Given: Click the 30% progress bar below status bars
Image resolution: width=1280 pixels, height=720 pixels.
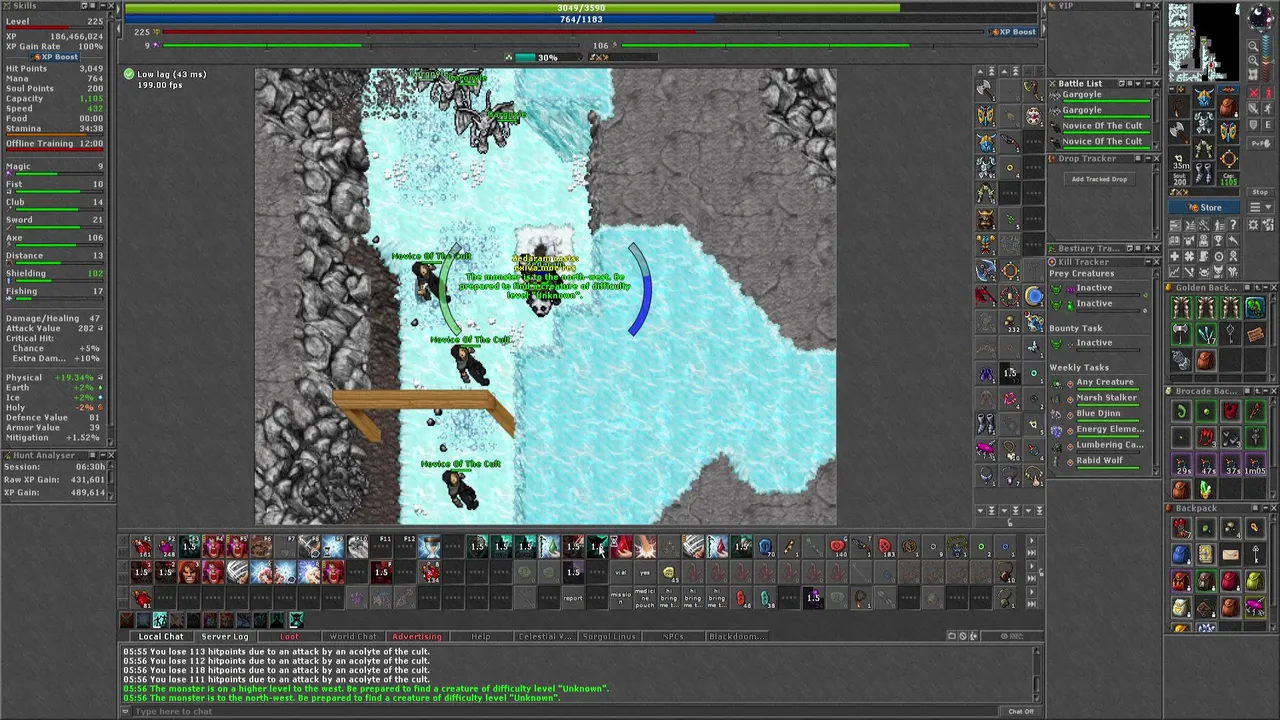Looking at the screenshot, I should point(548,57).
